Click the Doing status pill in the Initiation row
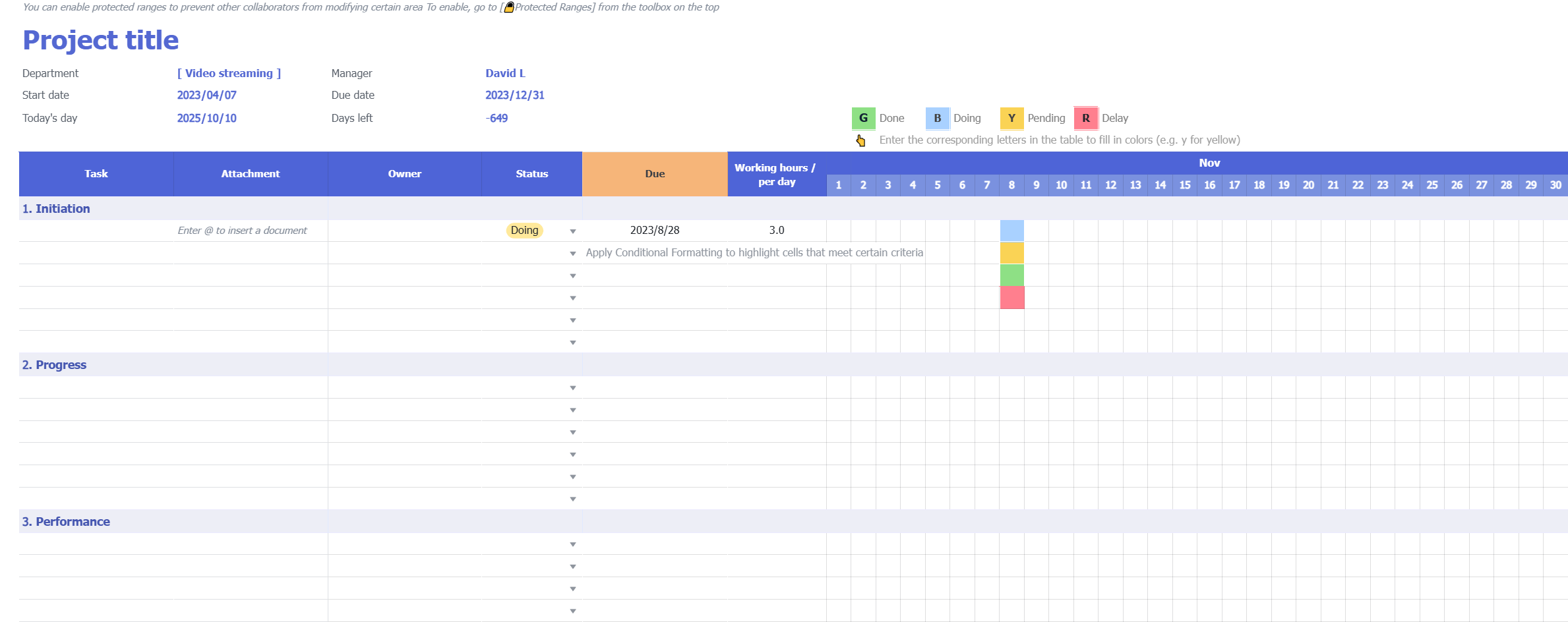Viewport: 1568px width, 622px height. coord(524,230)
